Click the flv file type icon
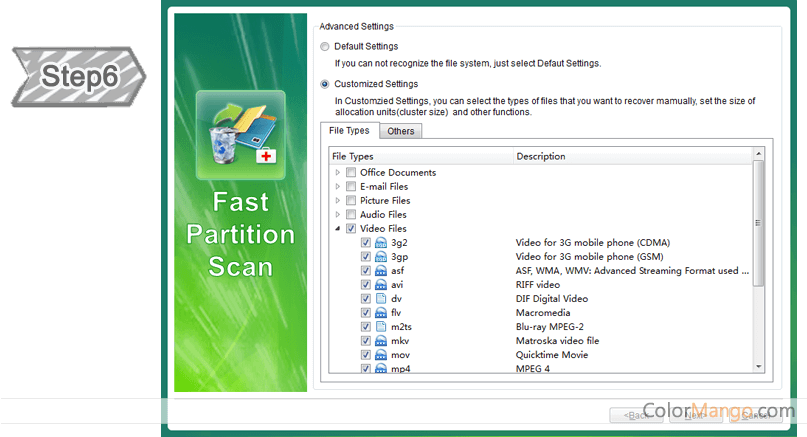Image resolution: width=807 pixels, height=437 pixels. (x=380, y=313)
